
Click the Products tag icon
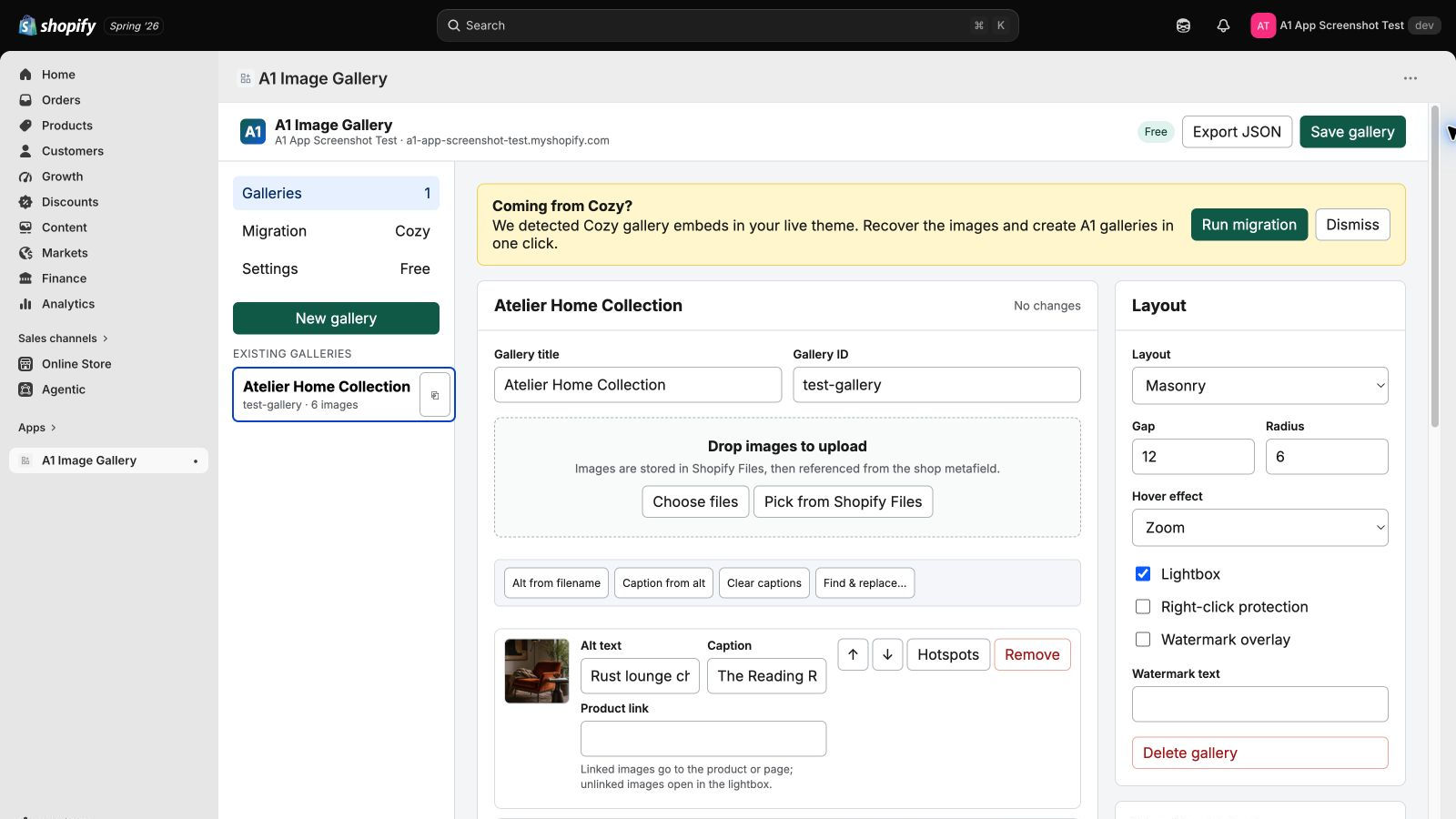click(x=25, y=126)
